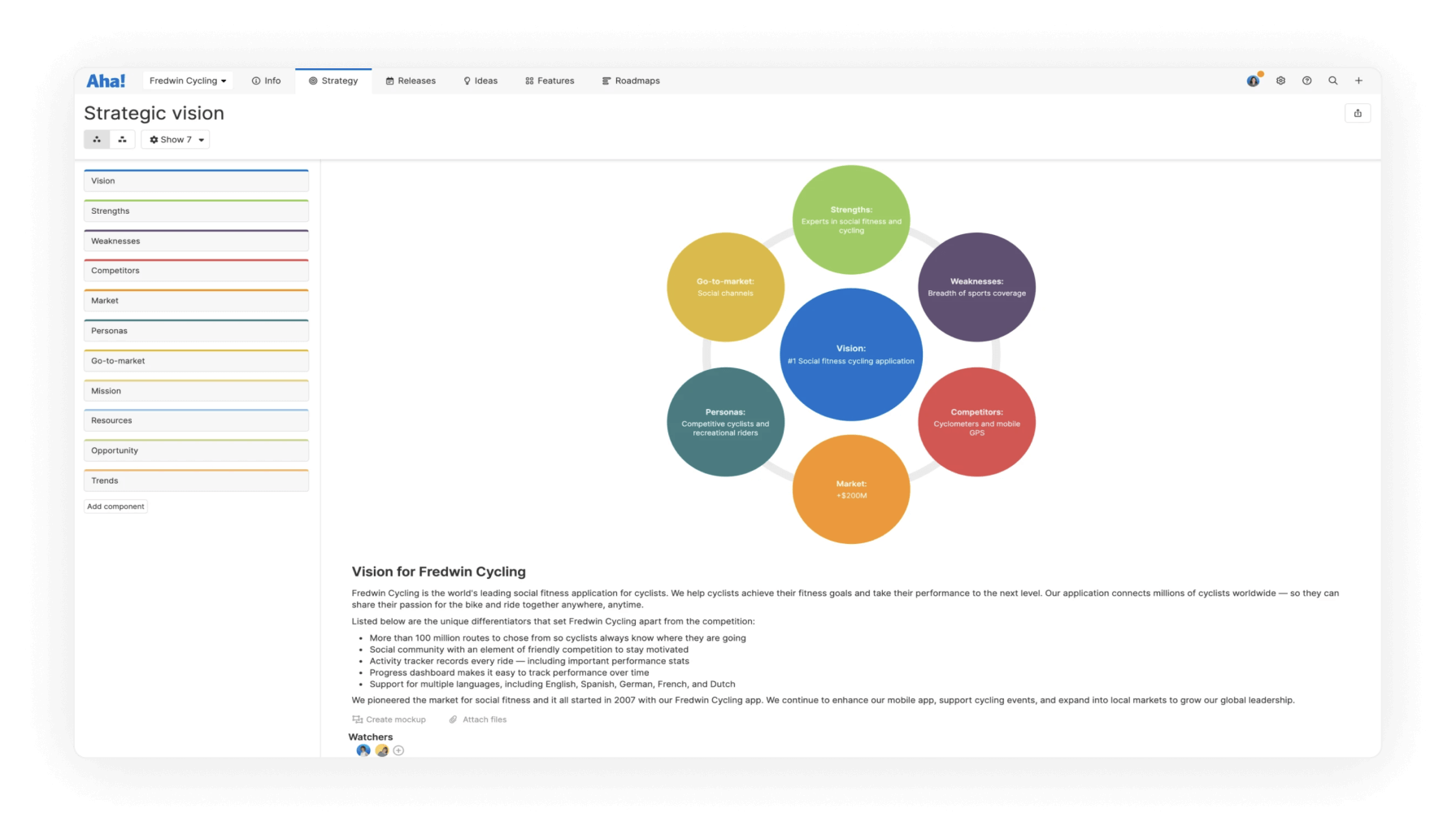Image resolution: width=1456 pixels, height=839 pixels.
Task: Click the bullet "Support for multiple languages"
Action: pyautogui.click(x=553, y=684)
